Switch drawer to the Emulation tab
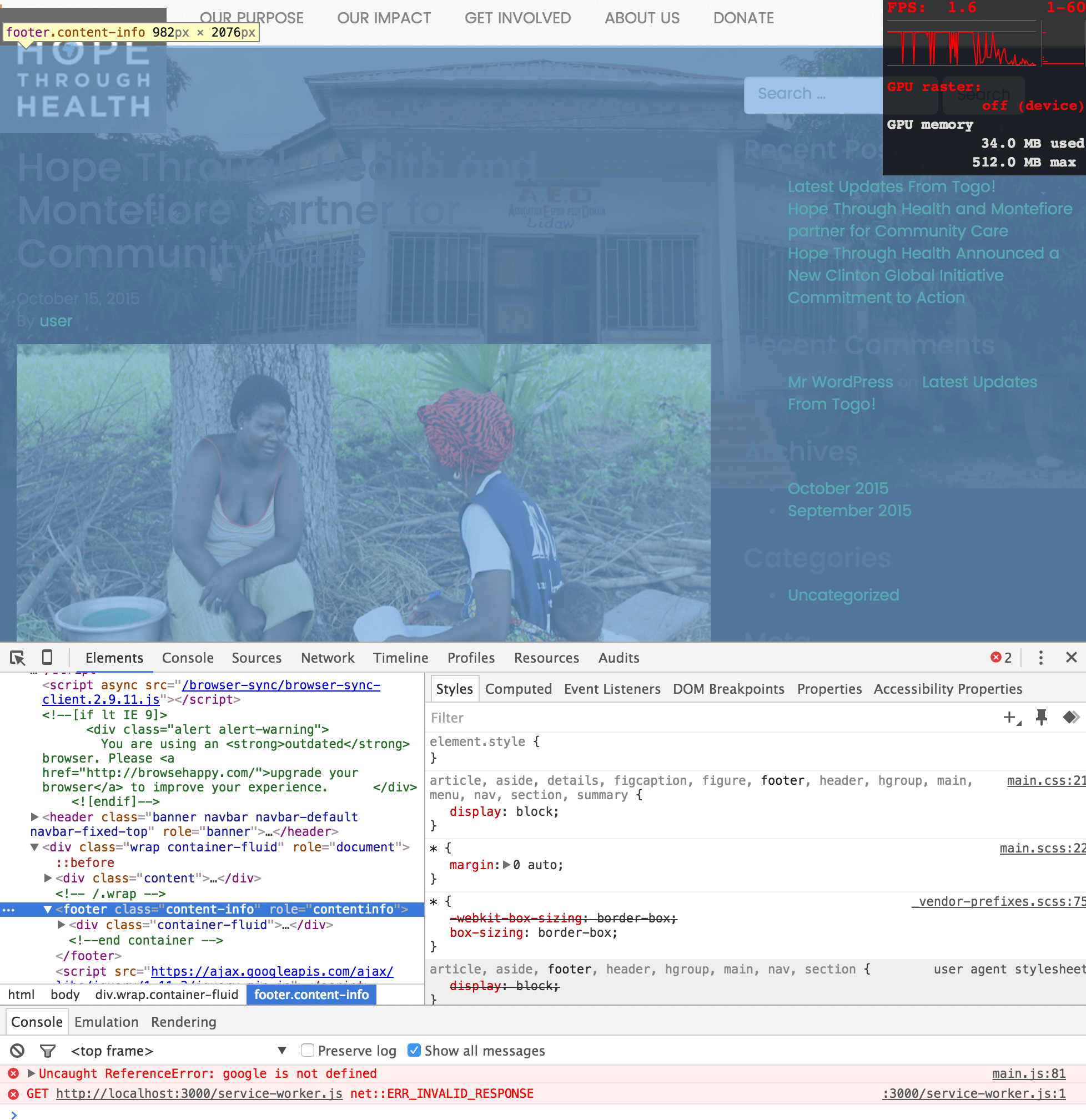Image resolution: width=1086 pixels, height=1120 pixels. [106, 1022]
